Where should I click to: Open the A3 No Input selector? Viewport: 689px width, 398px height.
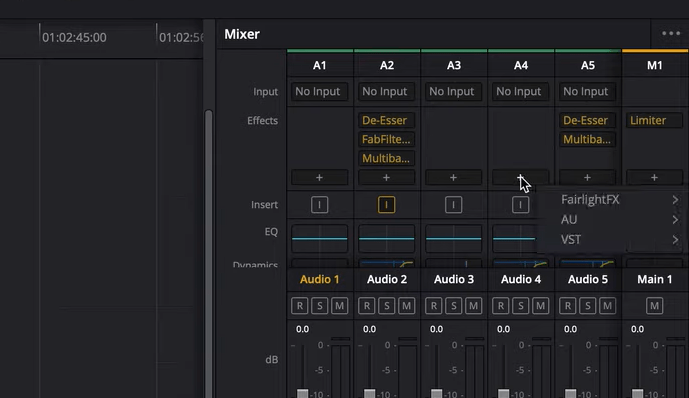[x=453, y=91]
